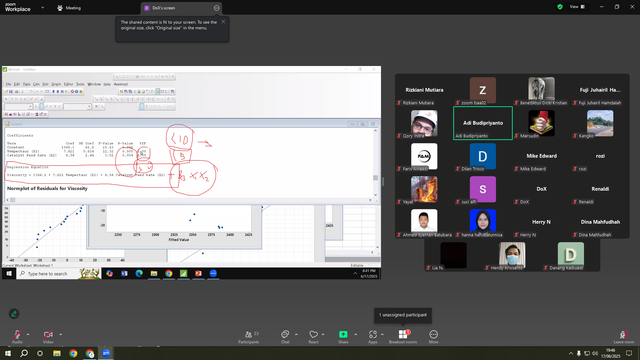Switch to the Meeting tab

(69, 8)
